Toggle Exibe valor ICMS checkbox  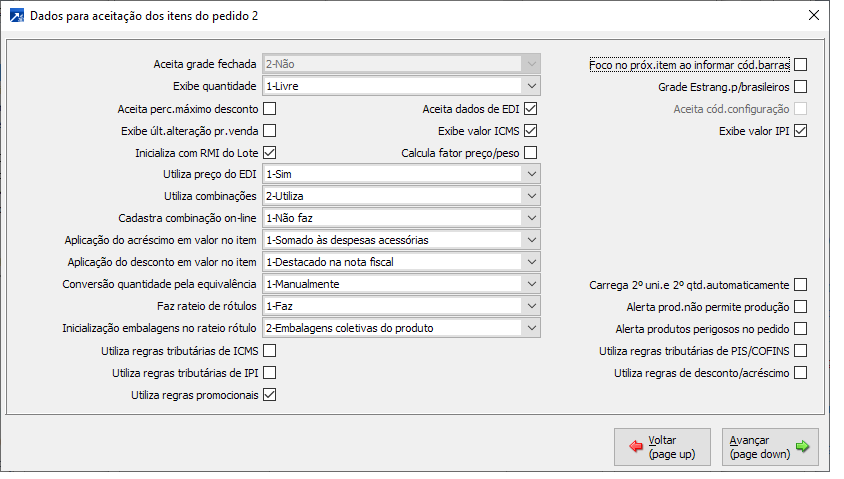pos(530,131)
